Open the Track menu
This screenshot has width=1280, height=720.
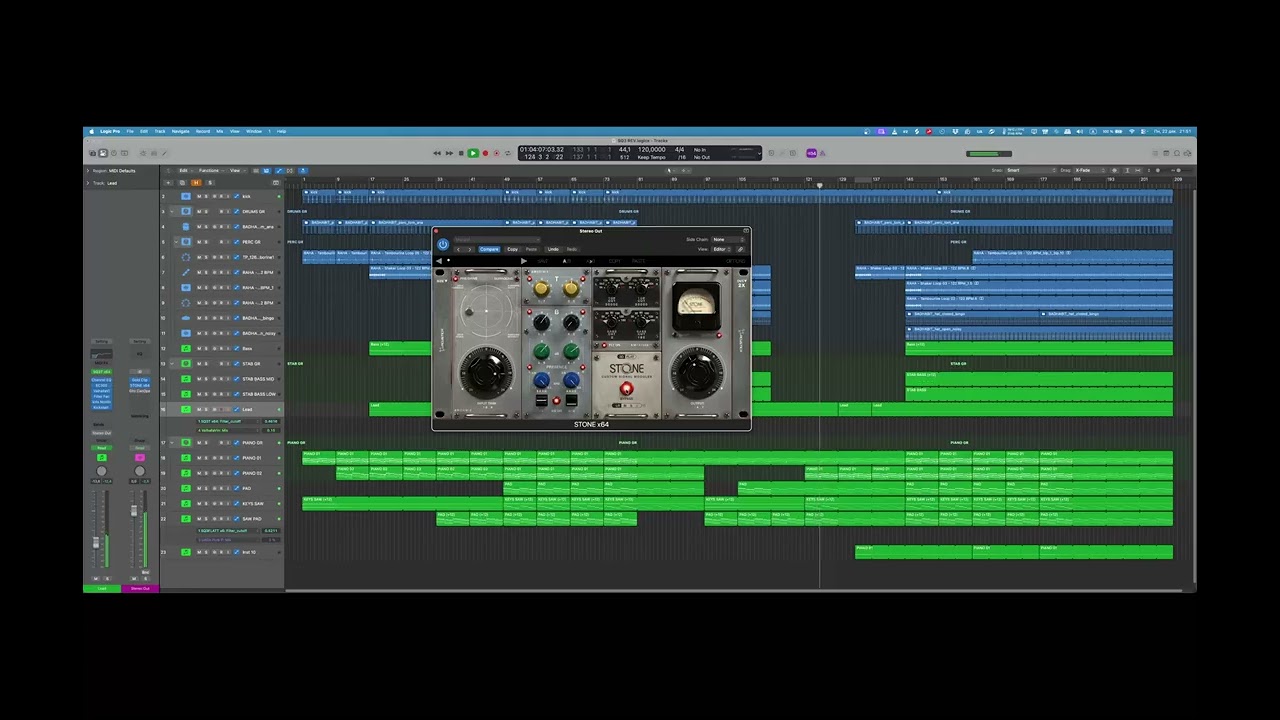[x=160, y=131]
